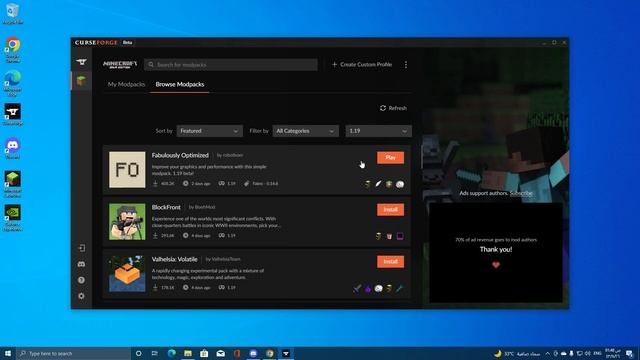
Task: Switch to Browse Modpacks tab
Action: (x=180, y=84)
